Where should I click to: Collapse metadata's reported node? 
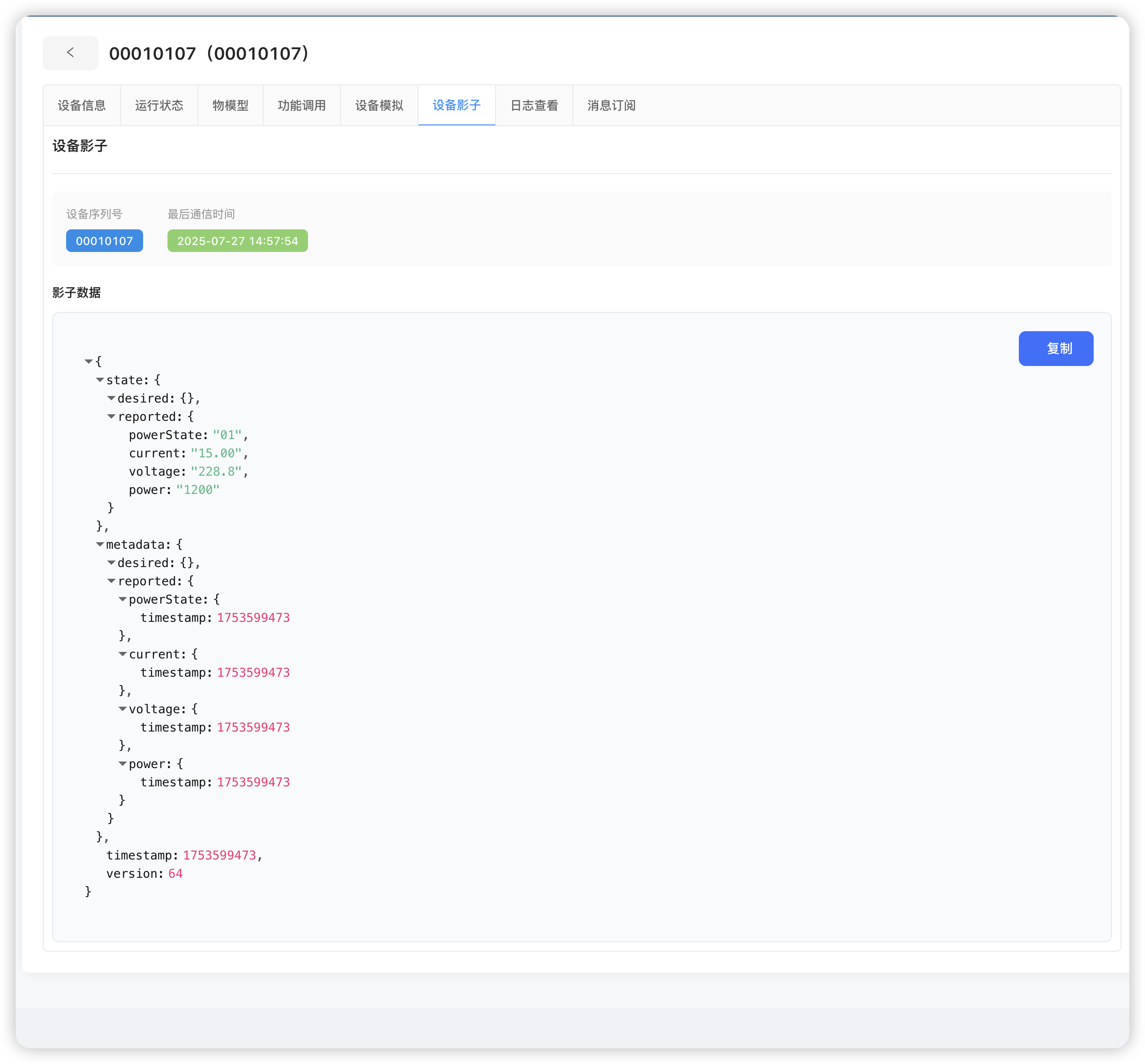pos(111,581)
